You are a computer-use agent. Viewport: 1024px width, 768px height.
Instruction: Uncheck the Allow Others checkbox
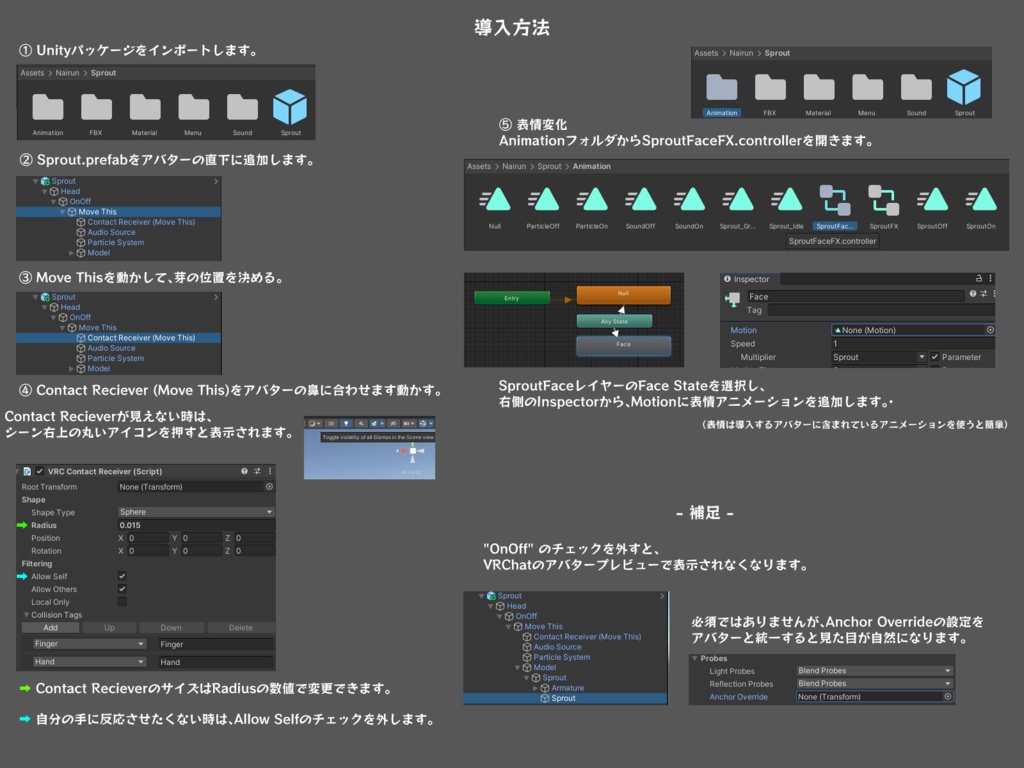(122, 589)
